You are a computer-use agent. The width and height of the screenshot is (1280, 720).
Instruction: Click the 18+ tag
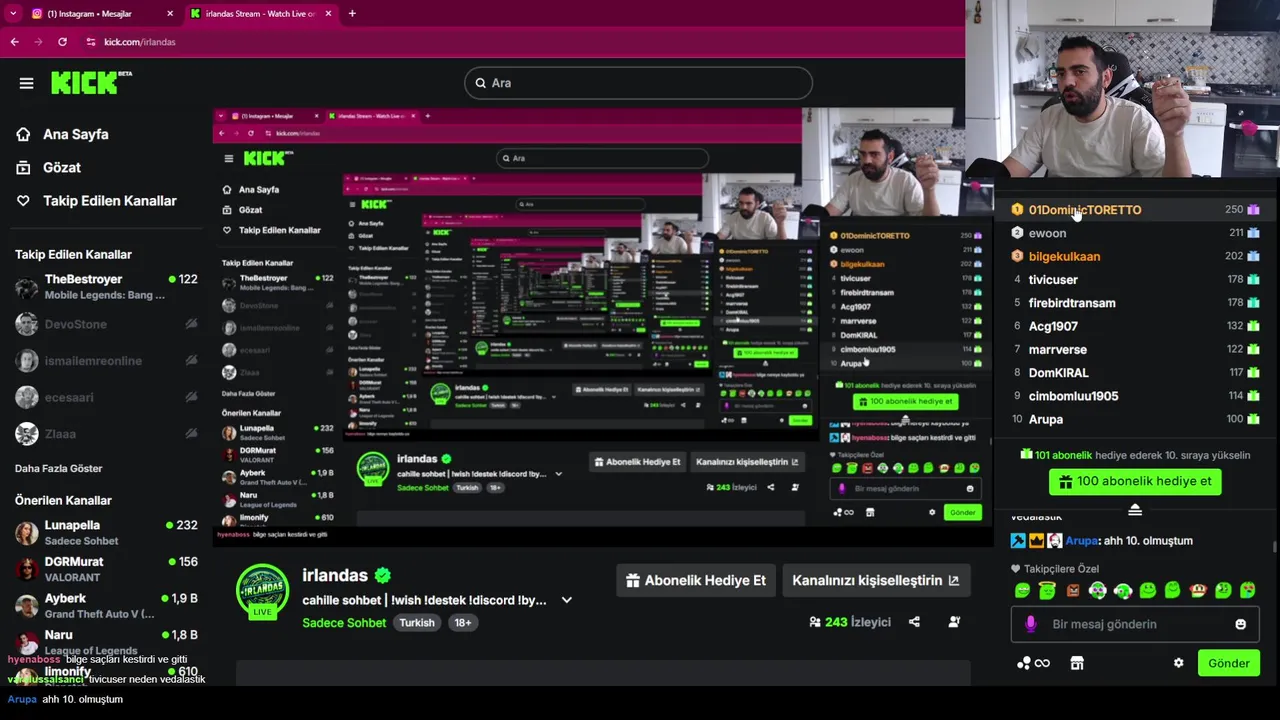click(x=463, y=622)
